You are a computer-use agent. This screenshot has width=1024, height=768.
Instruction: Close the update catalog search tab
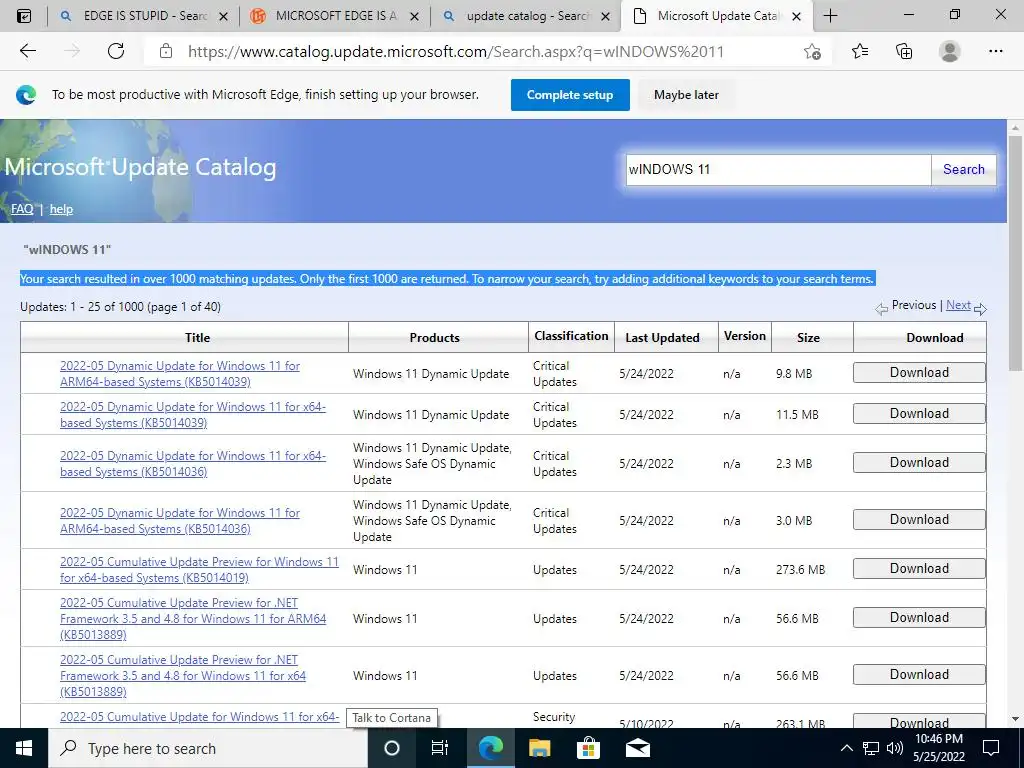coord(605,16)
